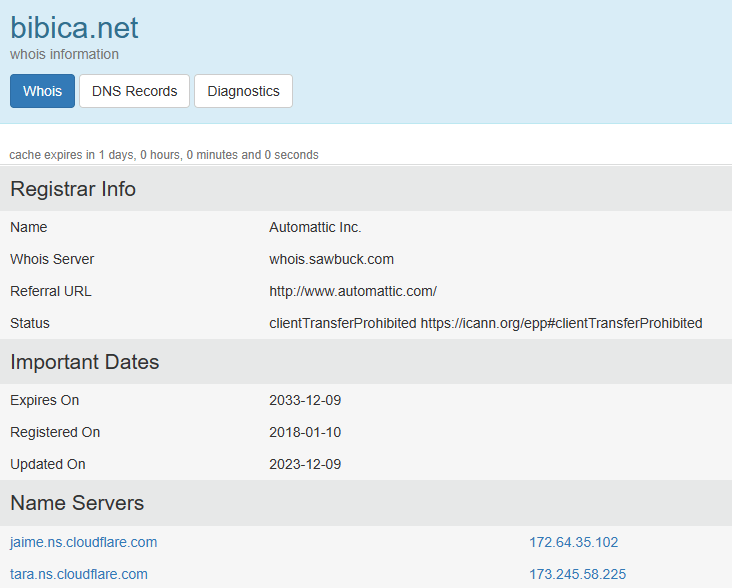Open IP address 172.64.35.102

point(573,542)
